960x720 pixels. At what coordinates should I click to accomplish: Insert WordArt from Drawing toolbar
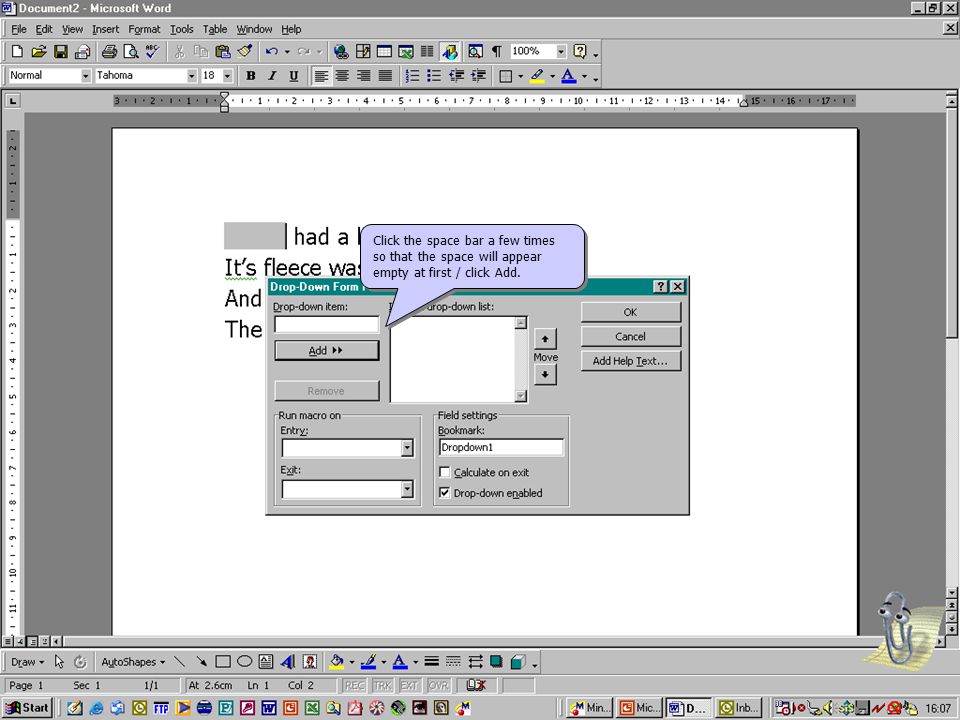tap(288, 662)
